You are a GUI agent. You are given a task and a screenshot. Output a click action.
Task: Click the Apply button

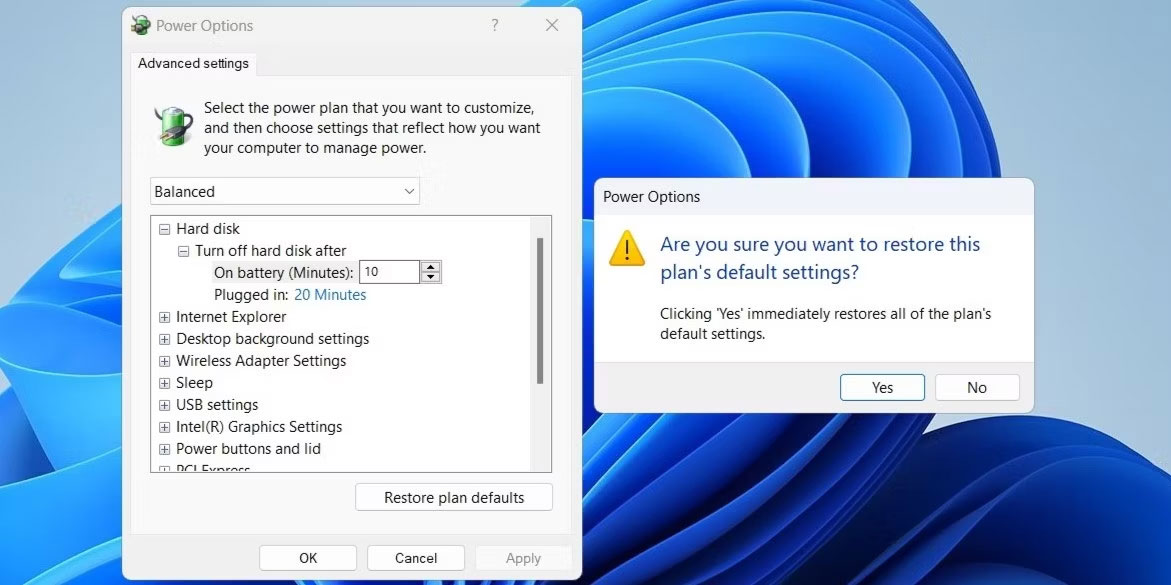523,558
